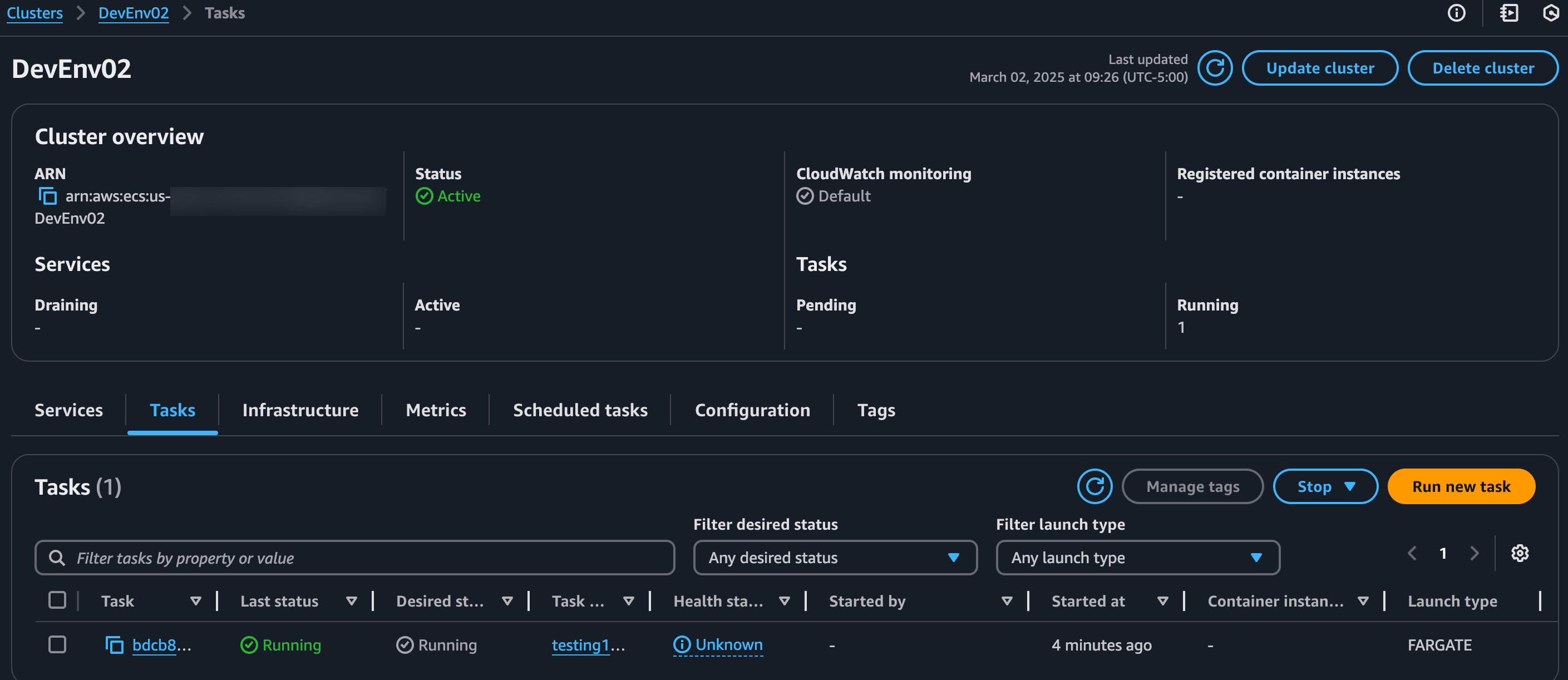Select all tasks header checkbox
1568x680 pixels.
point(57,600)
